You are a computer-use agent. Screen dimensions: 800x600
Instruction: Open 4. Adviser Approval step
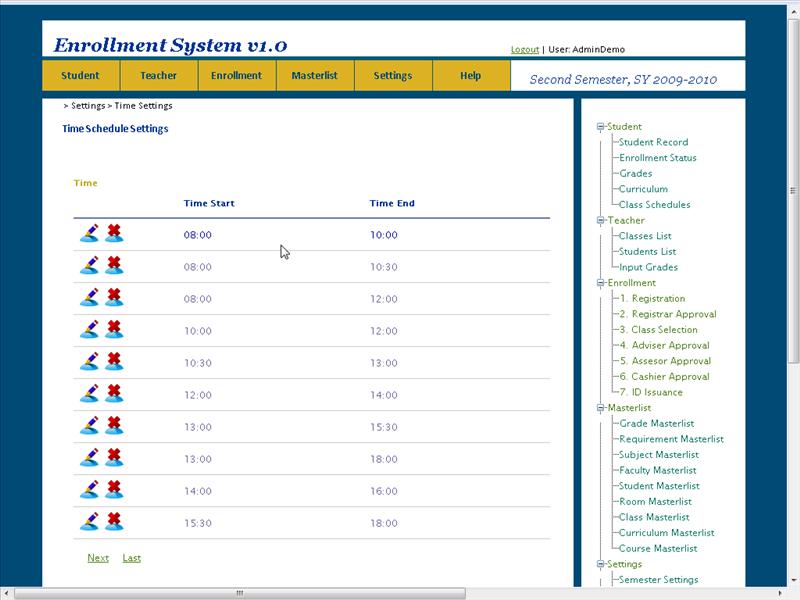pyautogui.click(x=664, y=345)
